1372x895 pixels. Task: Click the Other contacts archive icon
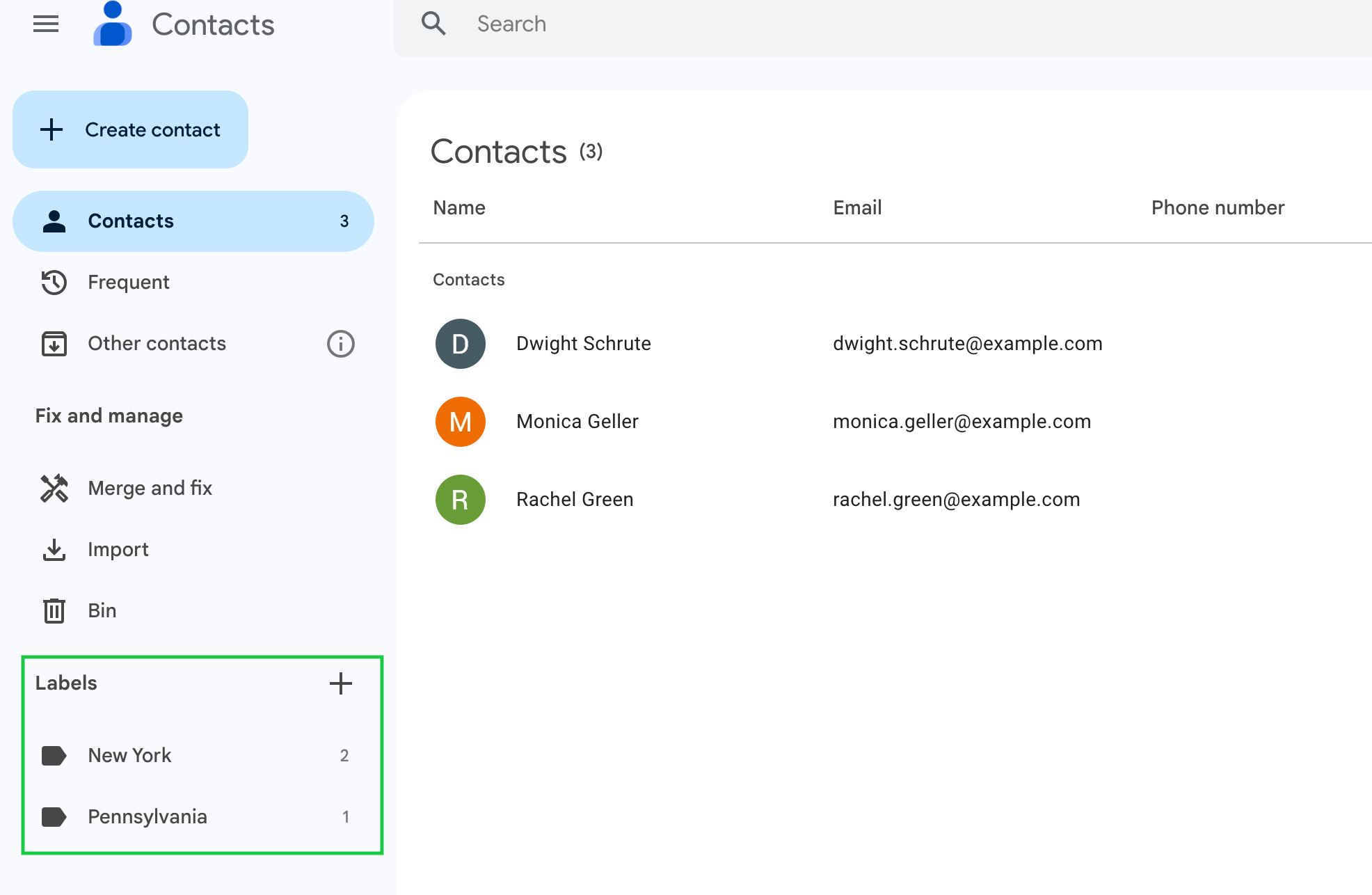(54, 344)
